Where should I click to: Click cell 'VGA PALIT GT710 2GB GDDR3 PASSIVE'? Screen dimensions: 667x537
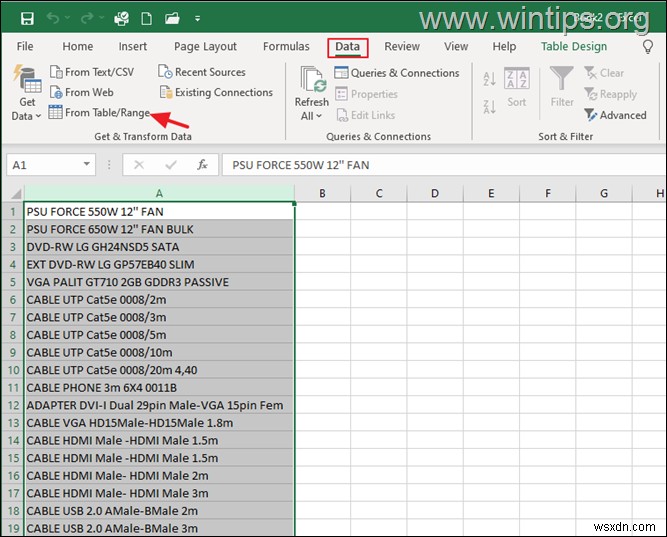159,282
